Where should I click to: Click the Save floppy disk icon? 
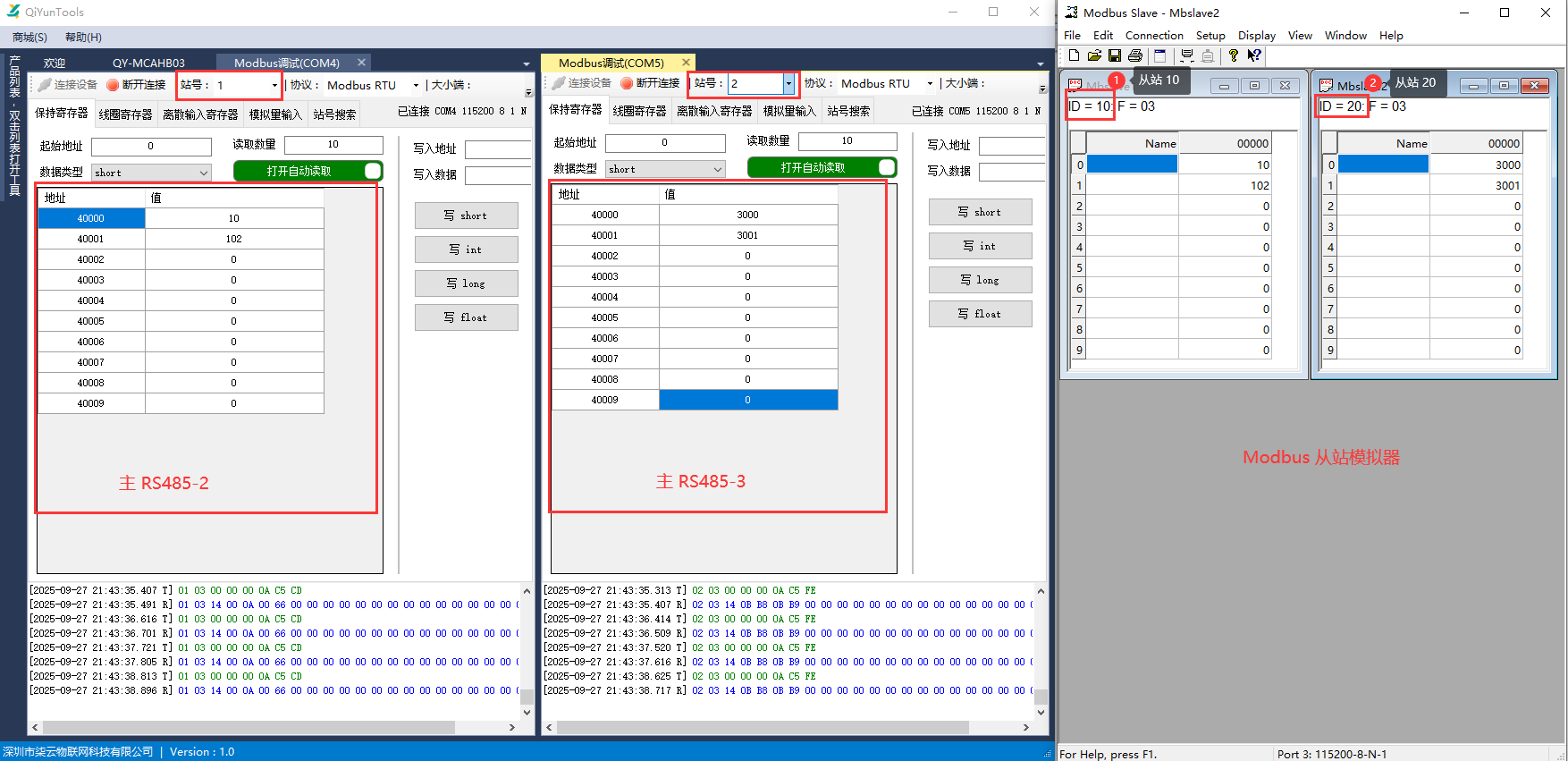[1115, 55]
